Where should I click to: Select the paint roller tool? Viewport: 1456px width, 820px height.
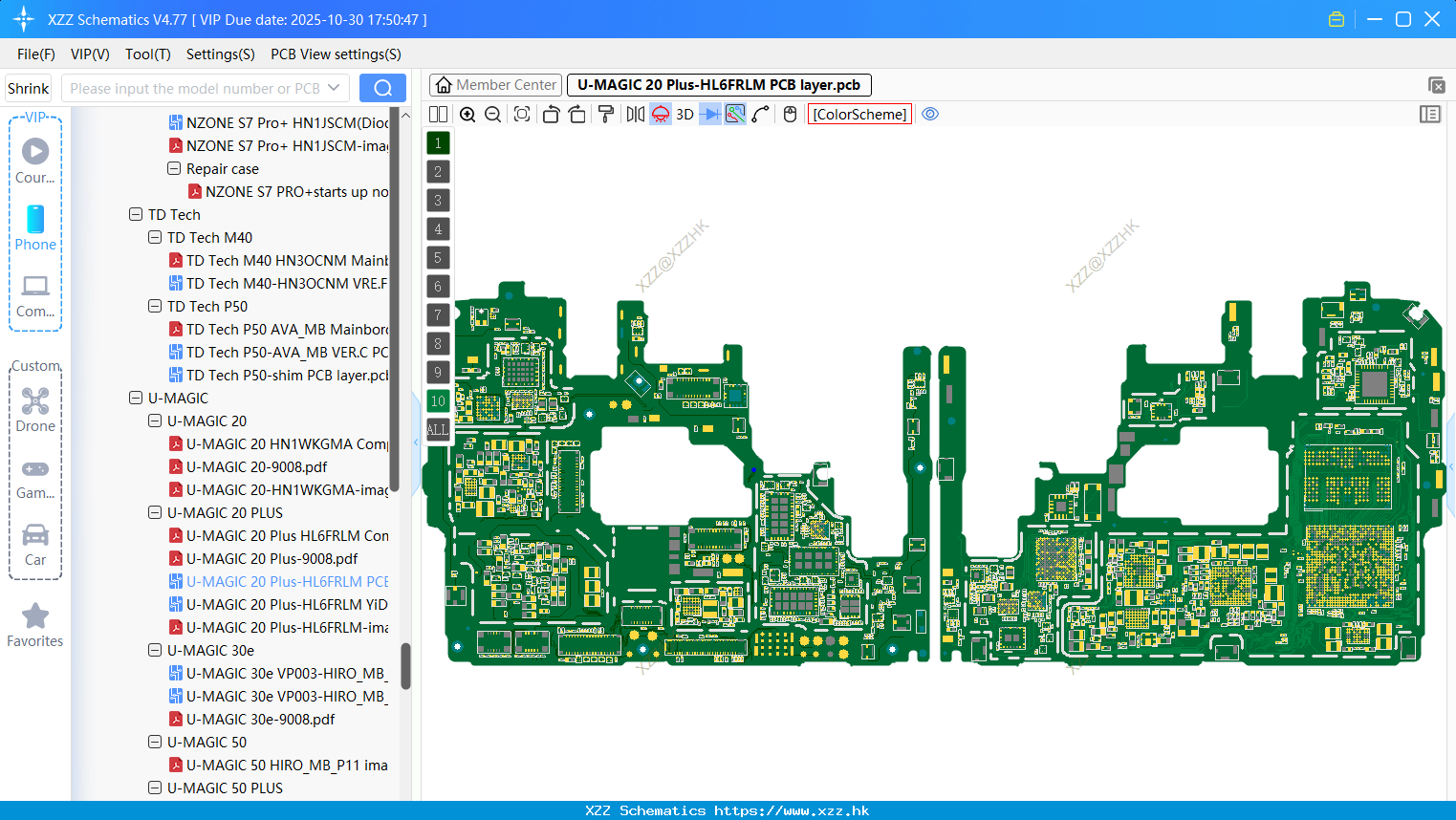[x=605, y=114]
